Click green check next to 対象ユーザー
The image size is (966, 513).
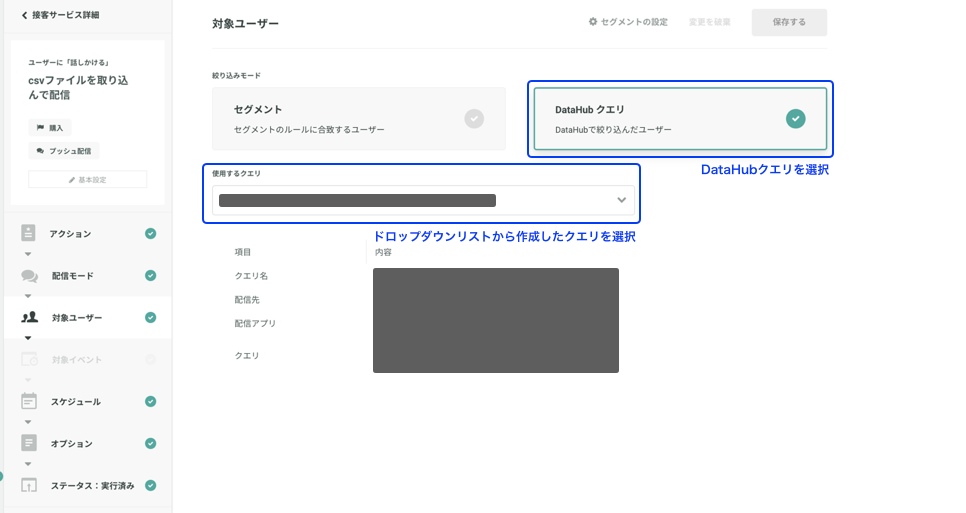tap(150, 317)
